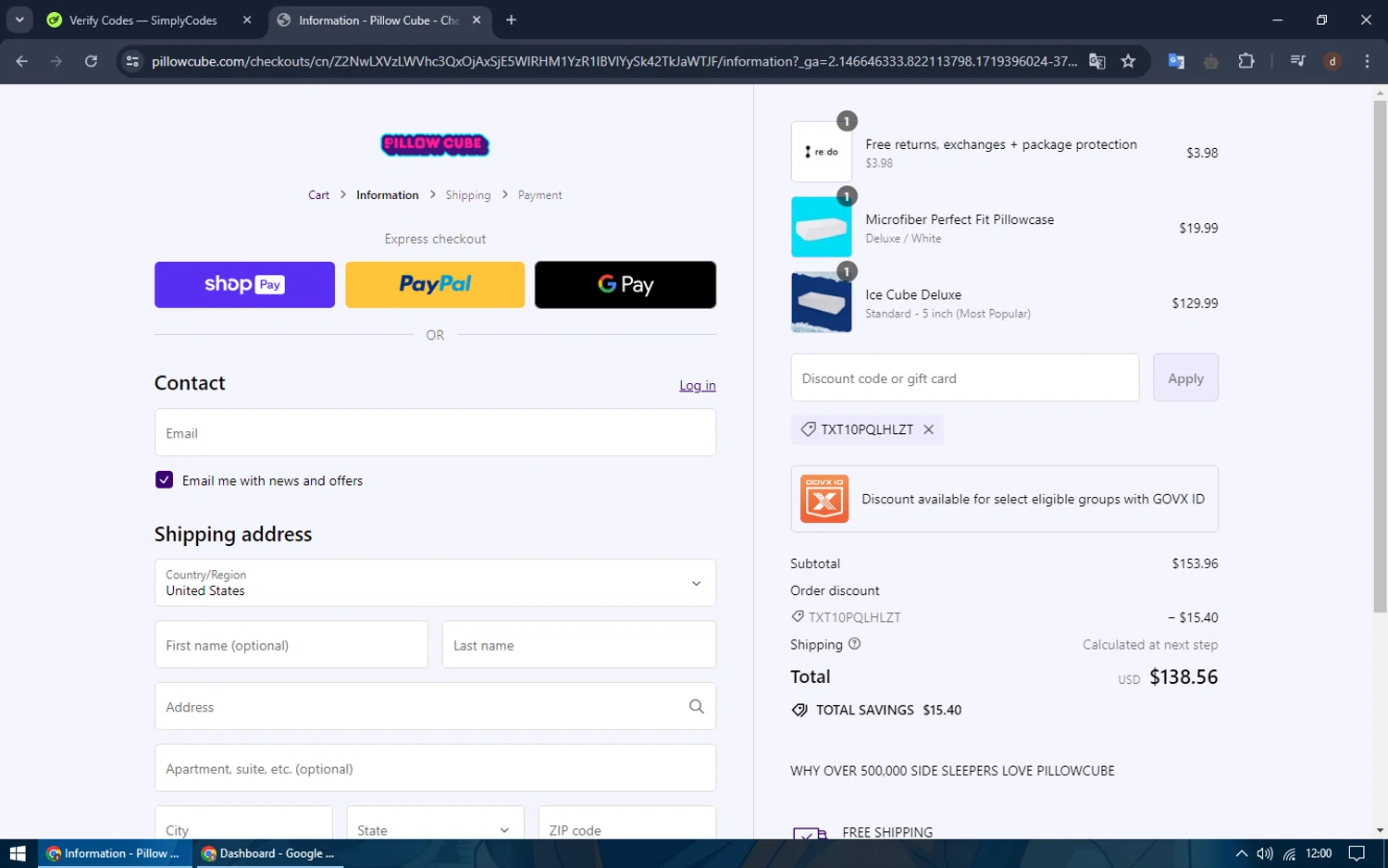The image size is (1388, 868).
Task: Check out with Shop Pay
Action: pyautogui.click(x=244, y=284)
